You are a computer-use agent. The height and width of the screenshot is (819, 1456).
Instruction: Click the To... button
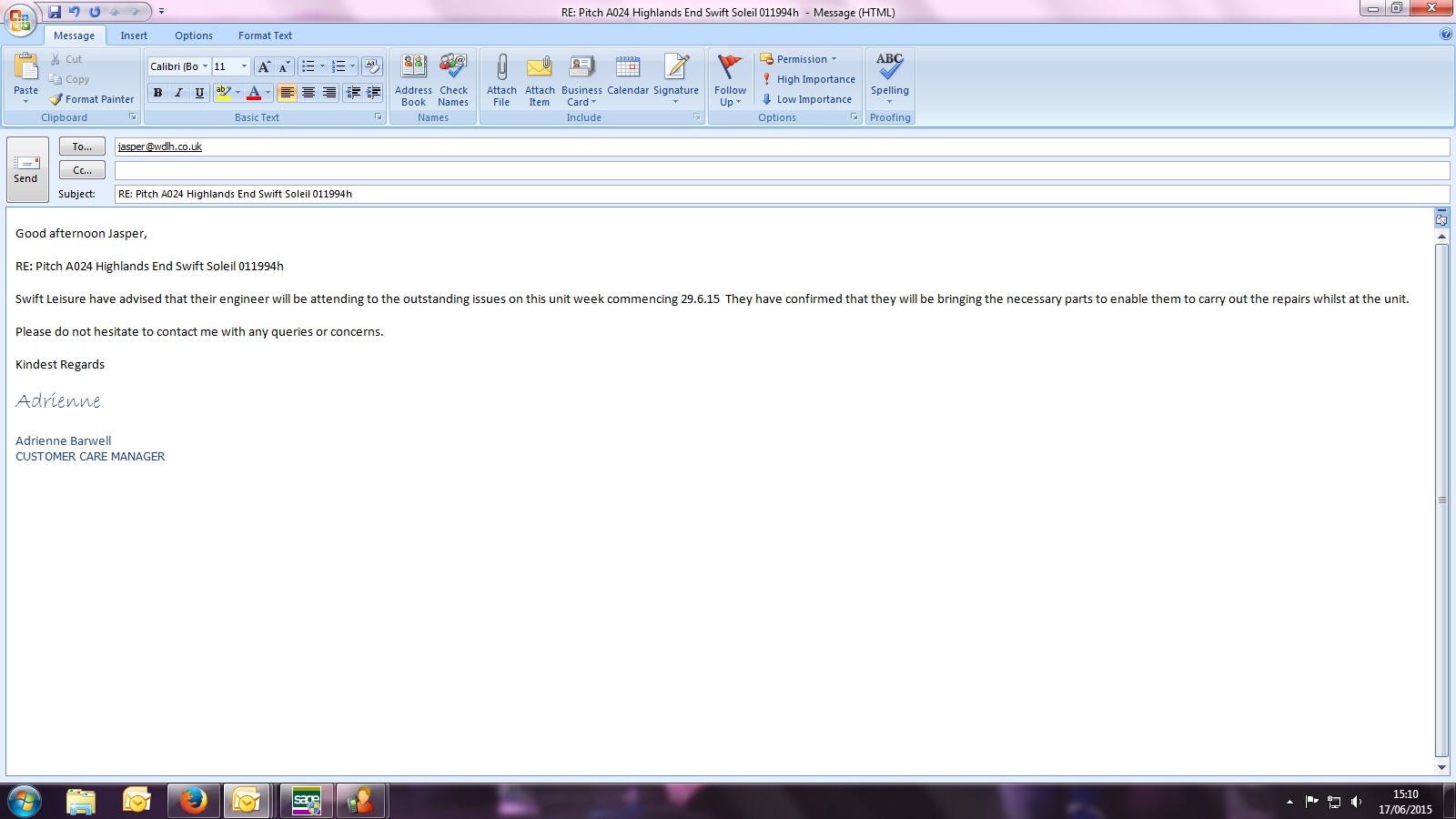[x=82, y=147]
